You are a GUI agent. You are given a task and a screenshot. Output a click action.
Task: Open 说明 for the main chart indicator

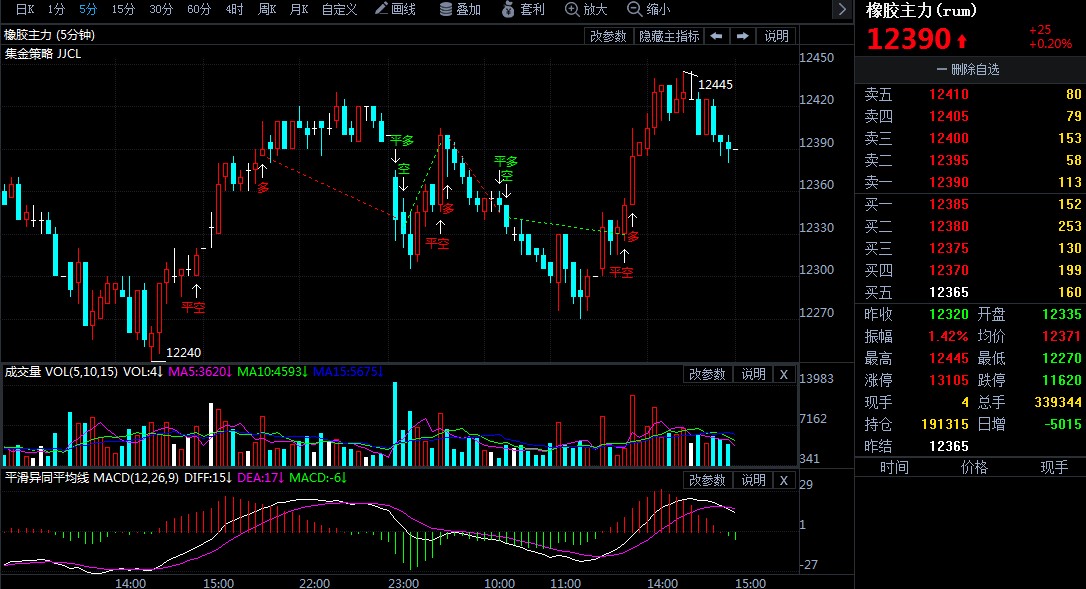click(776, 36)
